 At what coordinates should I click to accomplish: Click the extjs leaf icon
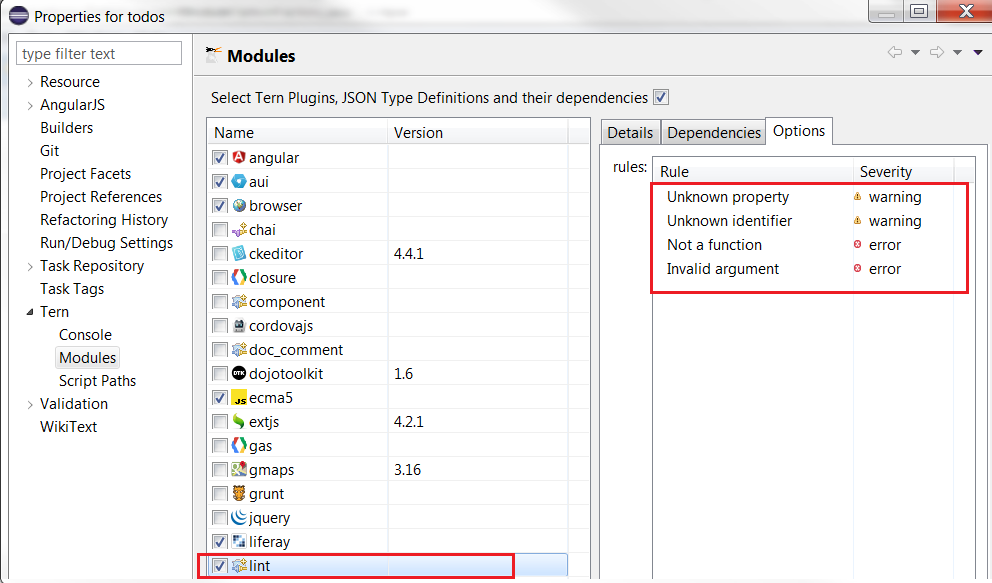tap(239, 422)
